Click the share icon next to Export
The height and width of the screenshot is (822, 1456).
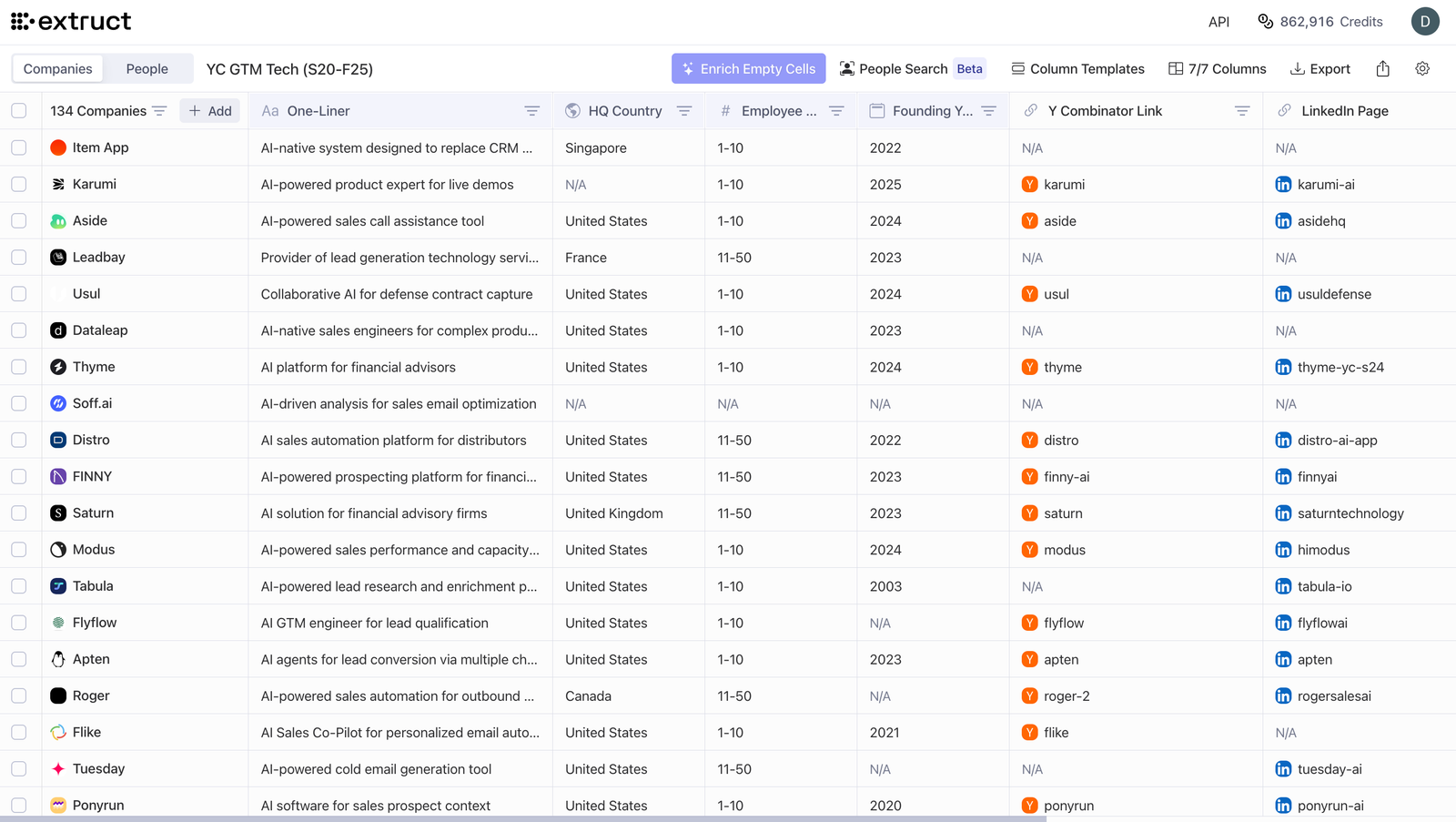click(1382, 68)
